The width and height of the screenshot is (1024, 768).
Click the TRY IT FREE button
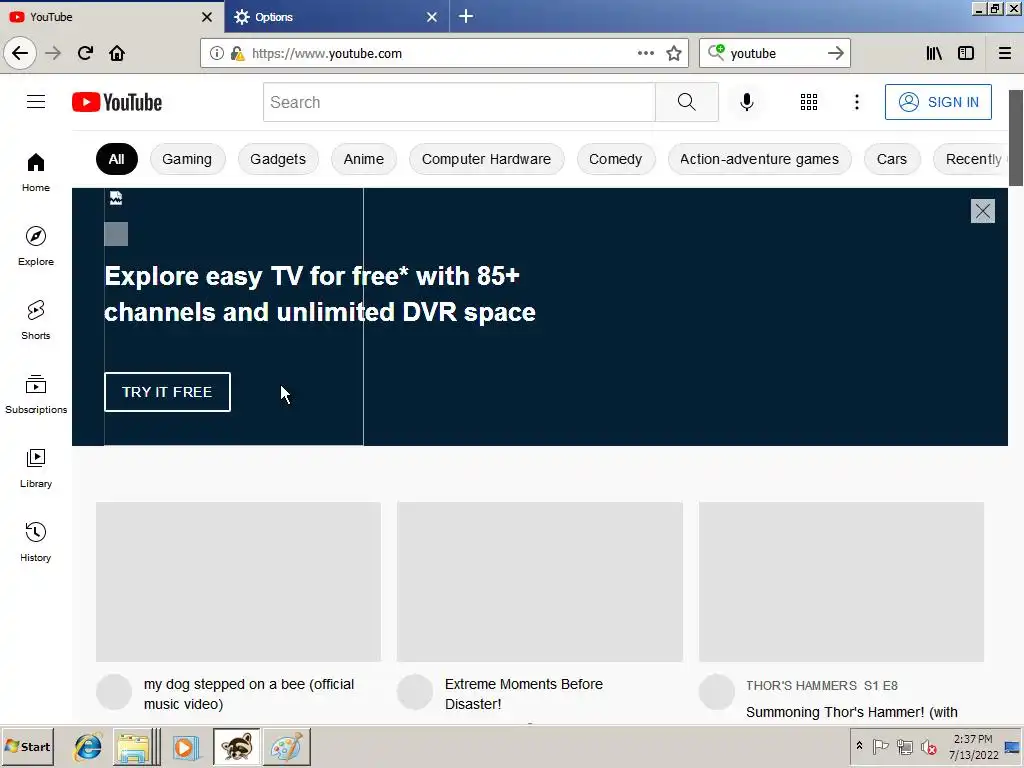pyautogui.click(x=167, y=392)
